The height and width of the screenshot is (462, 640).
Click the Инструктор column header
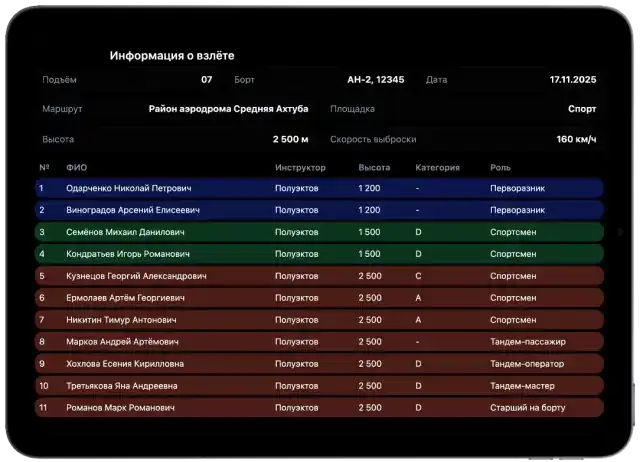coord(300,167)
